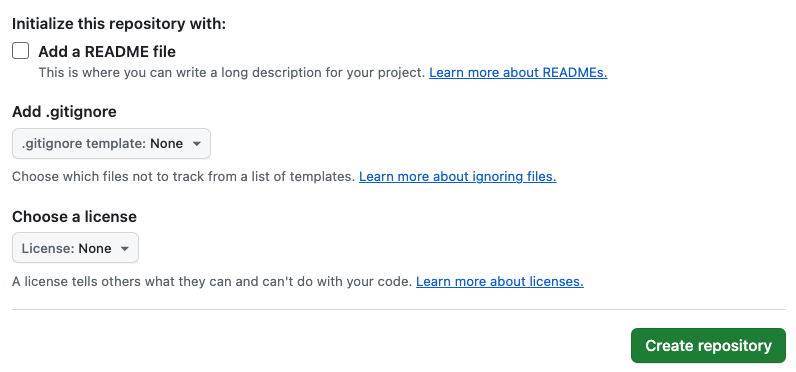
Task: Click the "Add a README file" label text
Action: [107, 51]
